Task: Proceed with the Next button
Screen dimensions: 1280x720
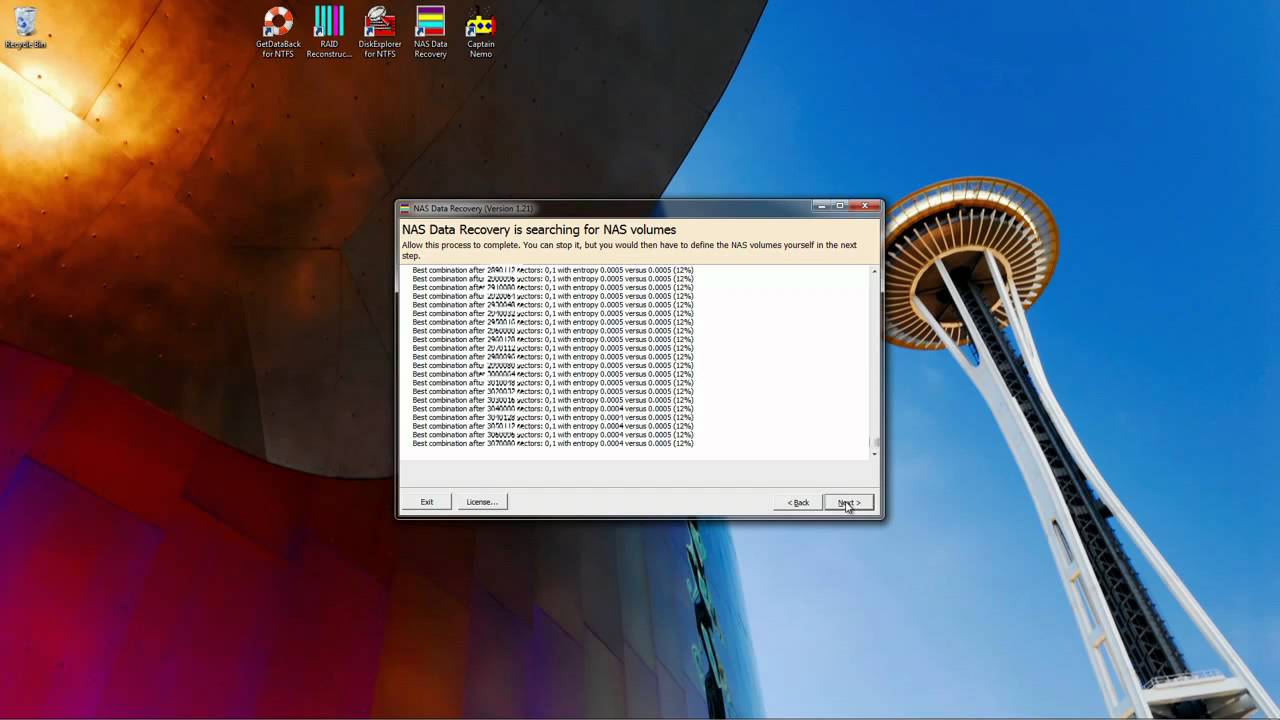Action: (849, 502)
